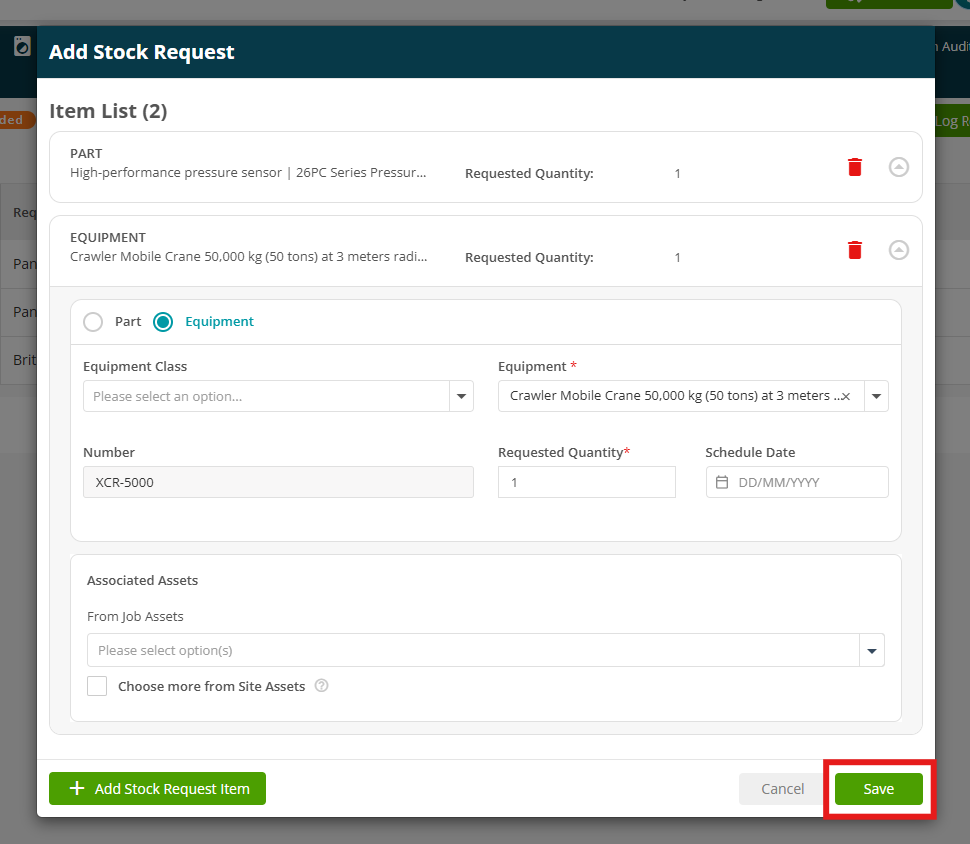This screenshot has height=844, width=970.
Task: Check Choose more from Site Assets
Action: [x=97, y=686]
